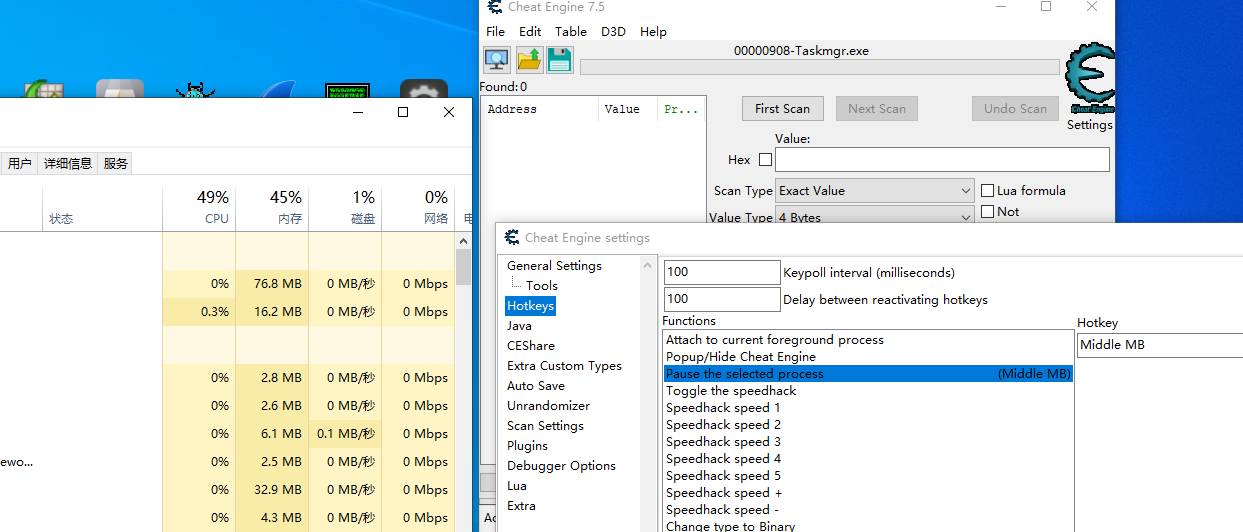This screenshot has width=1243, height=532.
Task: Click the Next Scan button
Action: (x=877, y=109)
